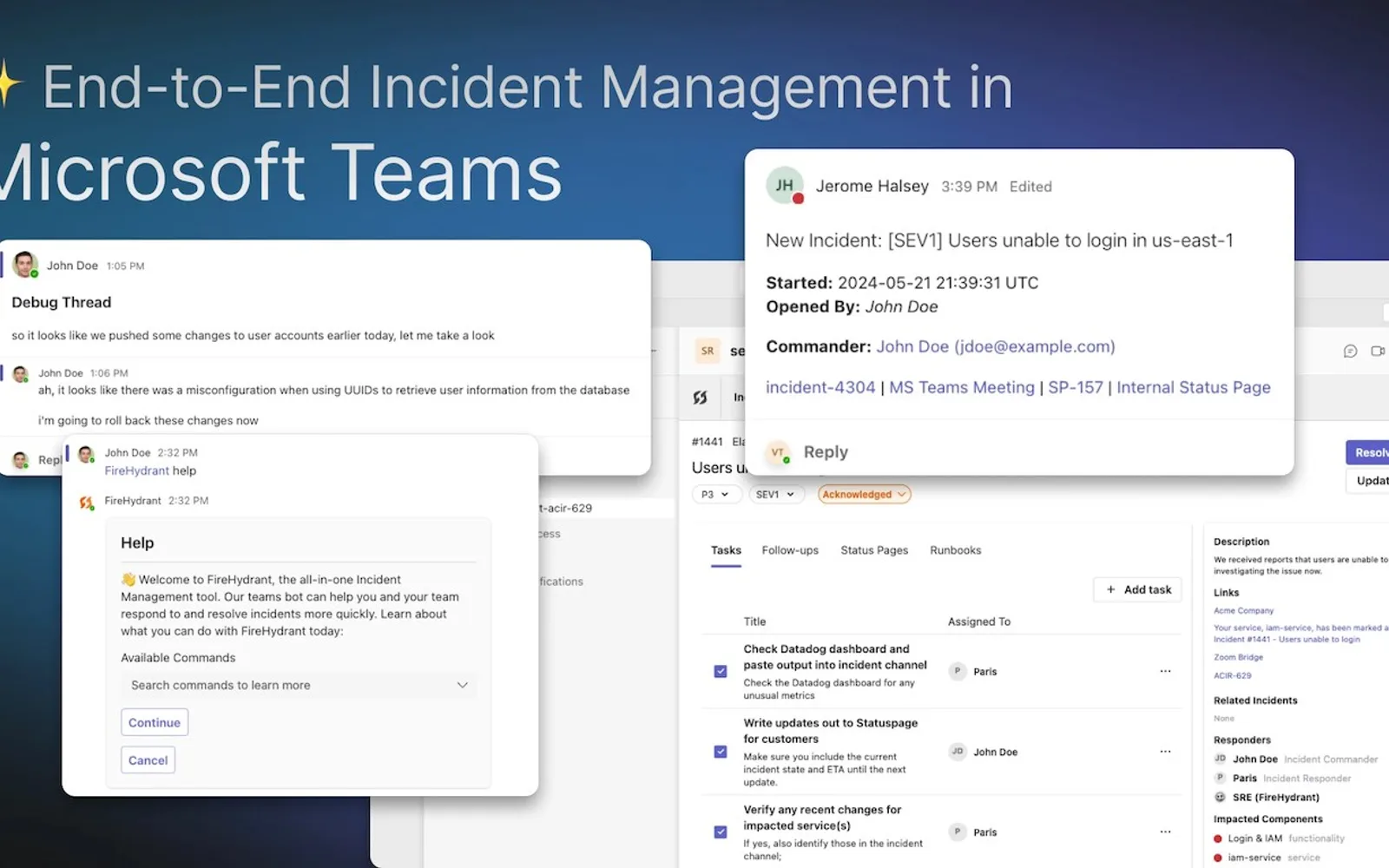Open the SP-157 link

(1076, 387)
